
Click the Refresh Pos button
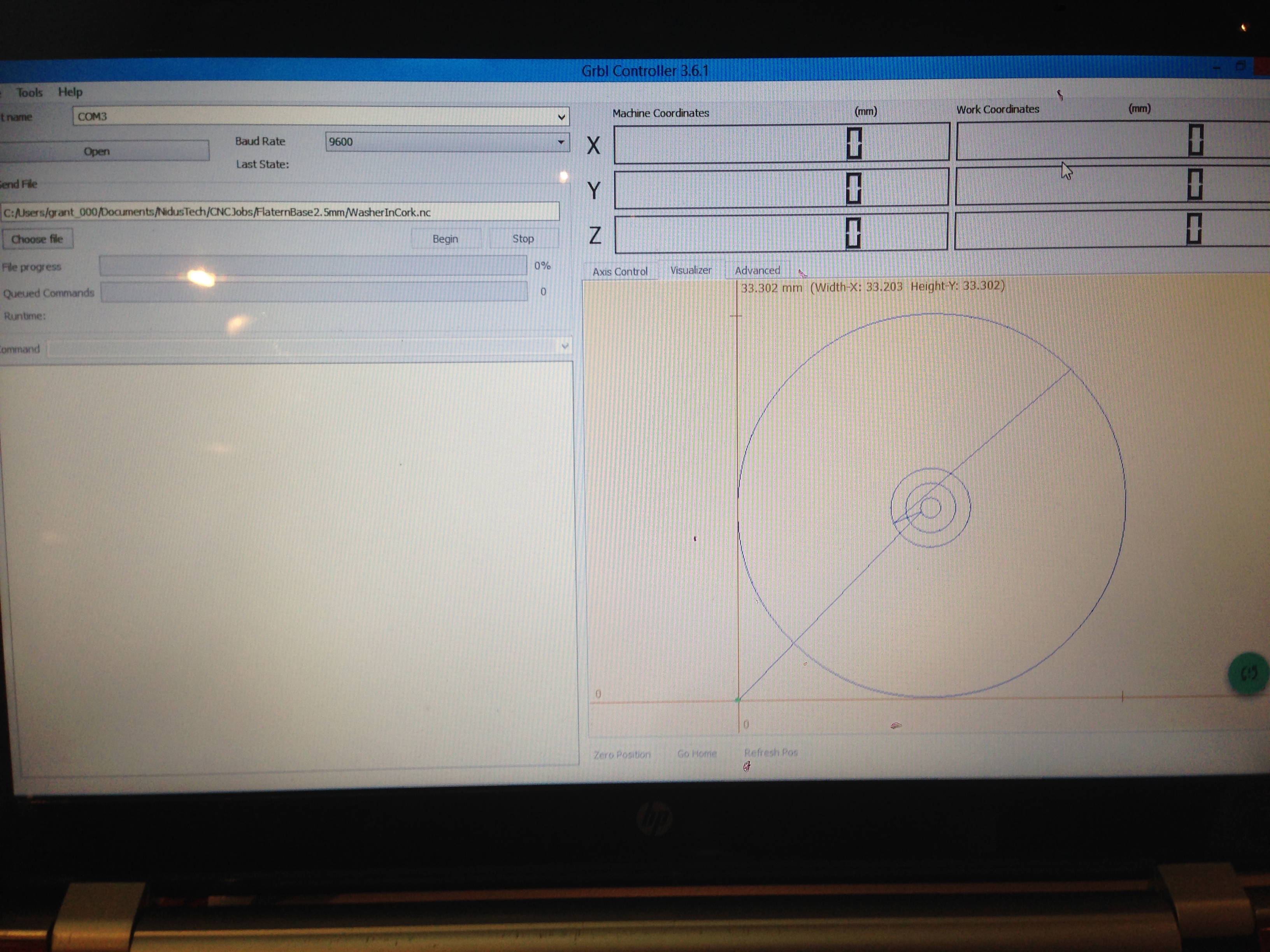(x=770, y=752)
